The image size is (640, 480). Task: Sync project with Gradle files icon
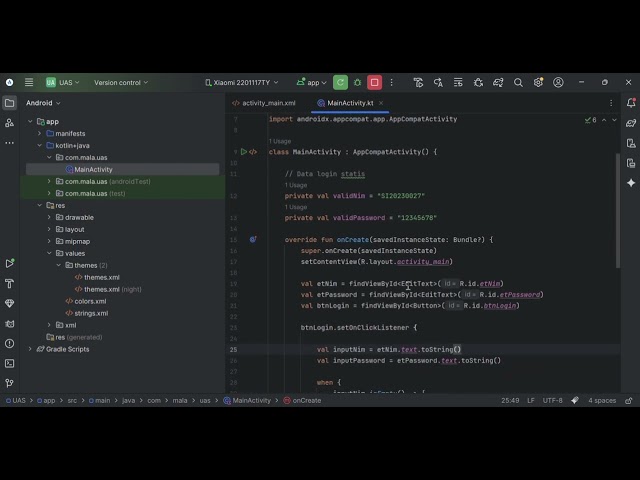click(498, 82)
